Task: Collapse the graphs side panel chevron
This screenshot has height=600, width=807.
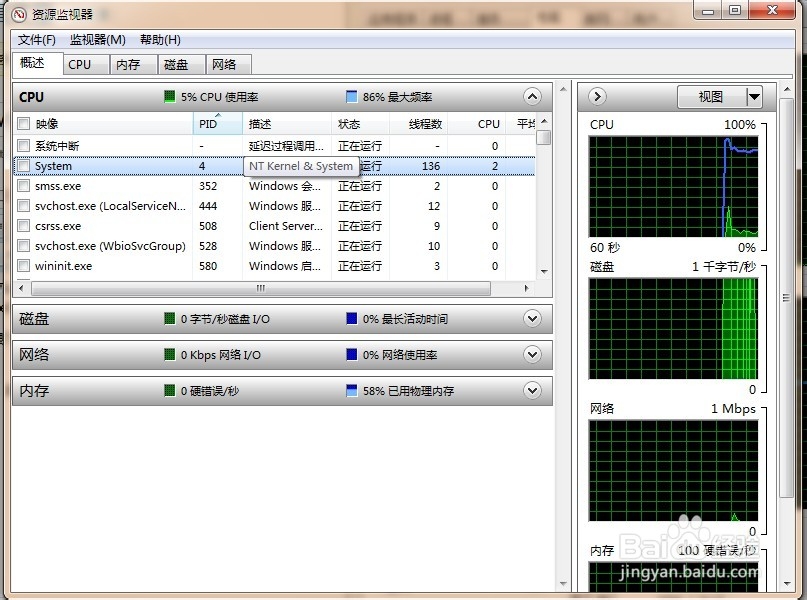Action: tap(596, 96)
